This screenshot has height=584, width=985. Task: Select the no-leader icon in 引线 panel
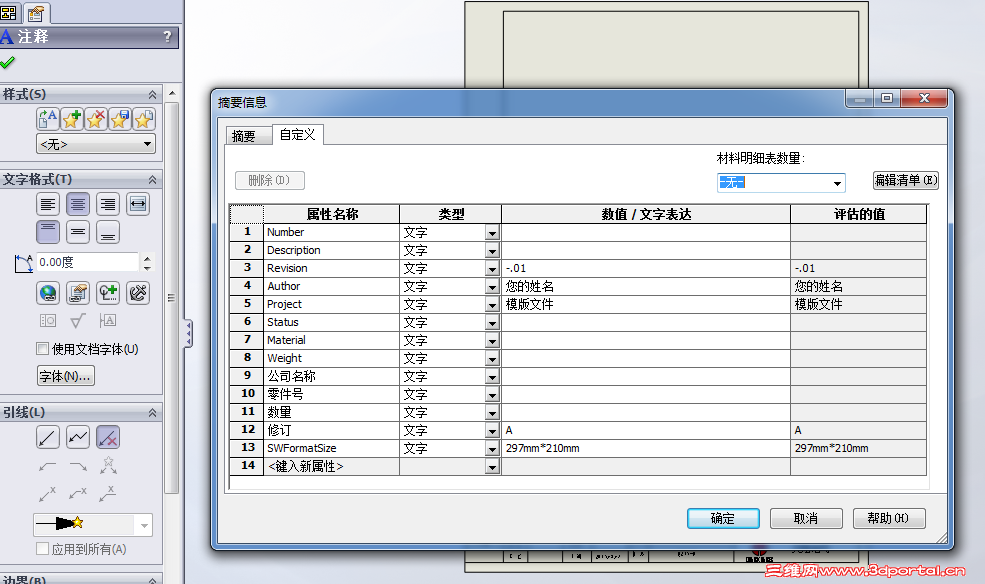click(x=107, y=437)
